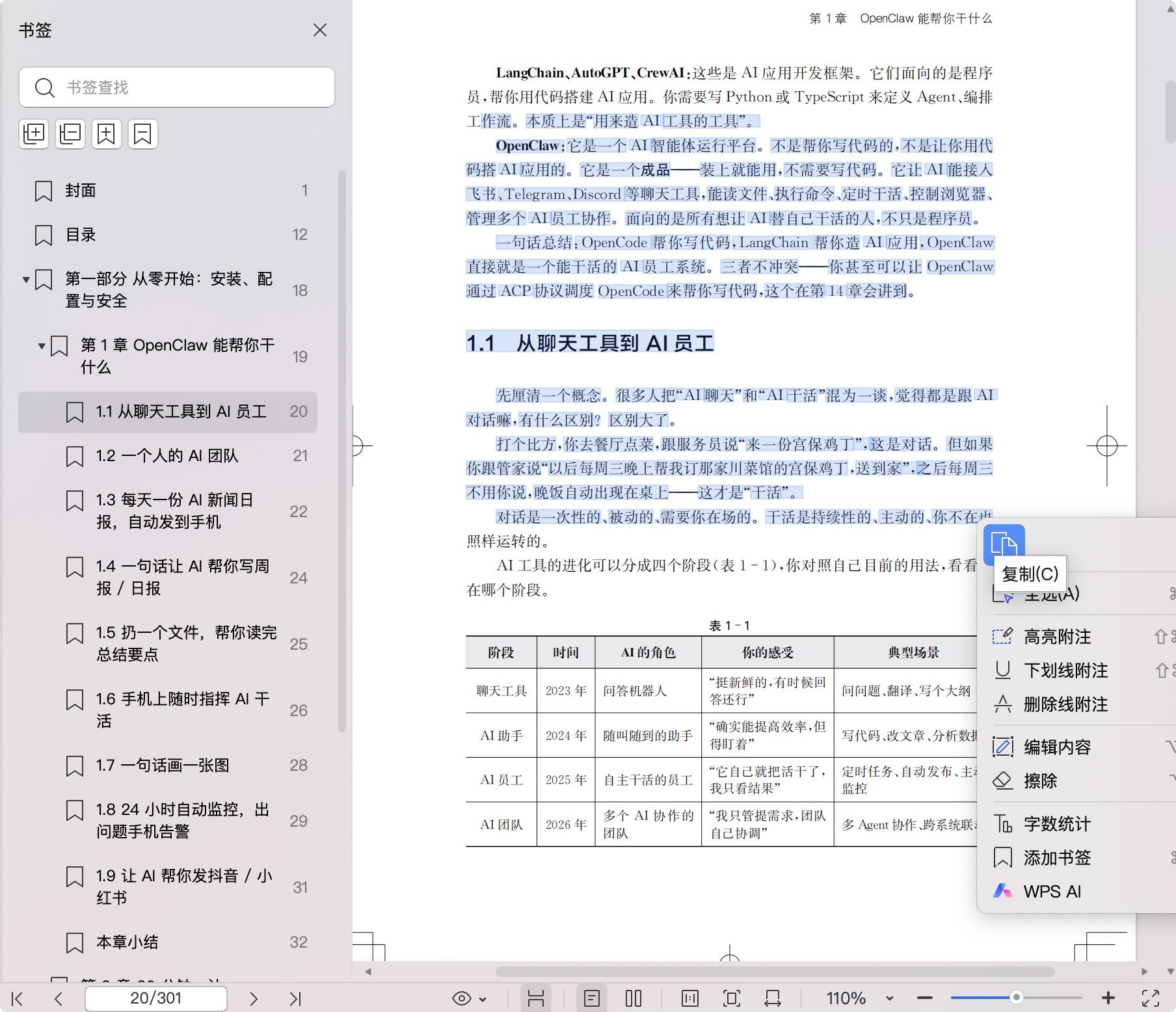Select bookmark 1.1 从聊天工具到 AI 员工
Image resolution: width=1176 pixels, height=1012 pixels.
(168, 412)
